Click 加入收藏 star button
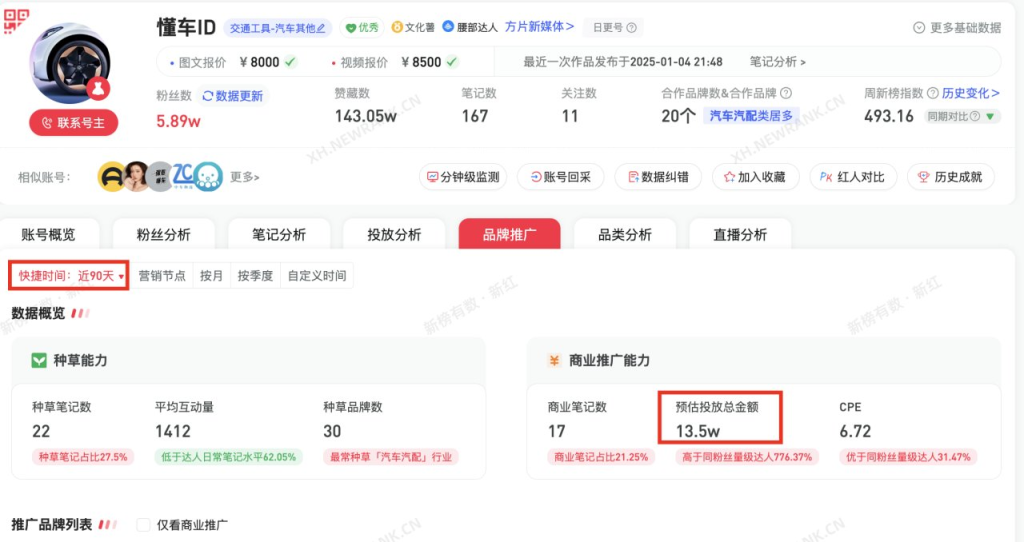This screenshot has height=542, width=1024. [x=756, y=177]
